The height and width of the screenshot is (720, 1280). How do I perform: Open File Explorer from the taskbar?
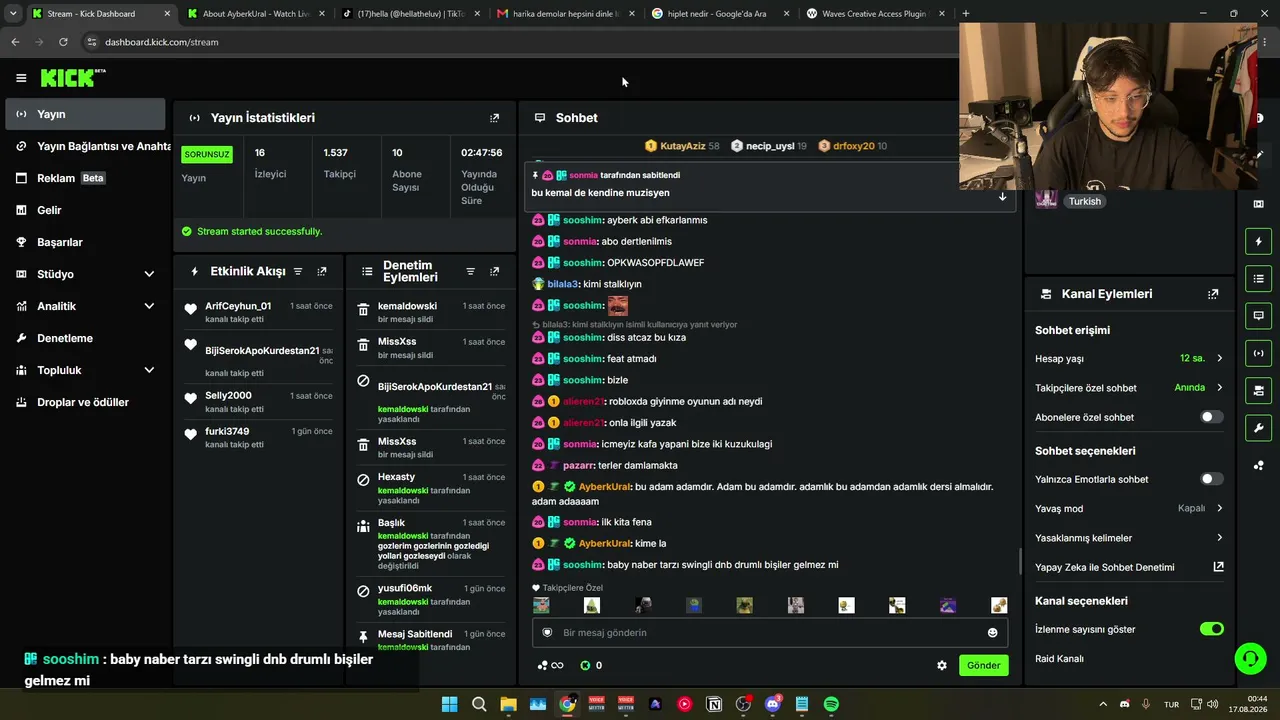[x=508, y=704]
